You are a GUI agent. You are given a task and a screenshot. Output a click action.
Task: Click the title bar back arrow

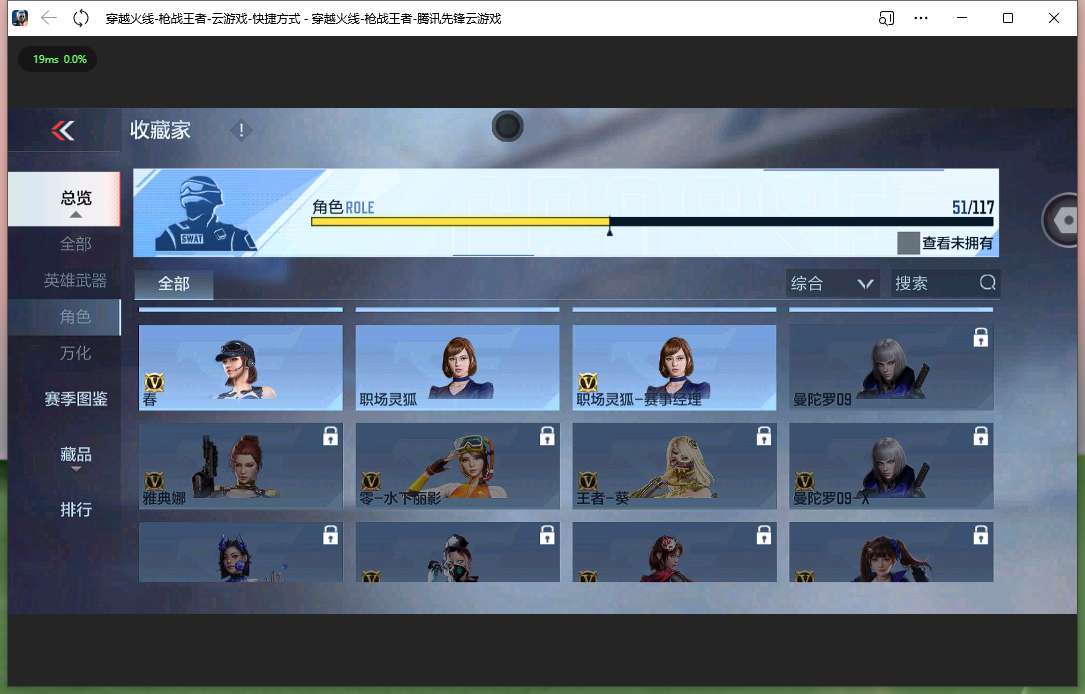48,18
